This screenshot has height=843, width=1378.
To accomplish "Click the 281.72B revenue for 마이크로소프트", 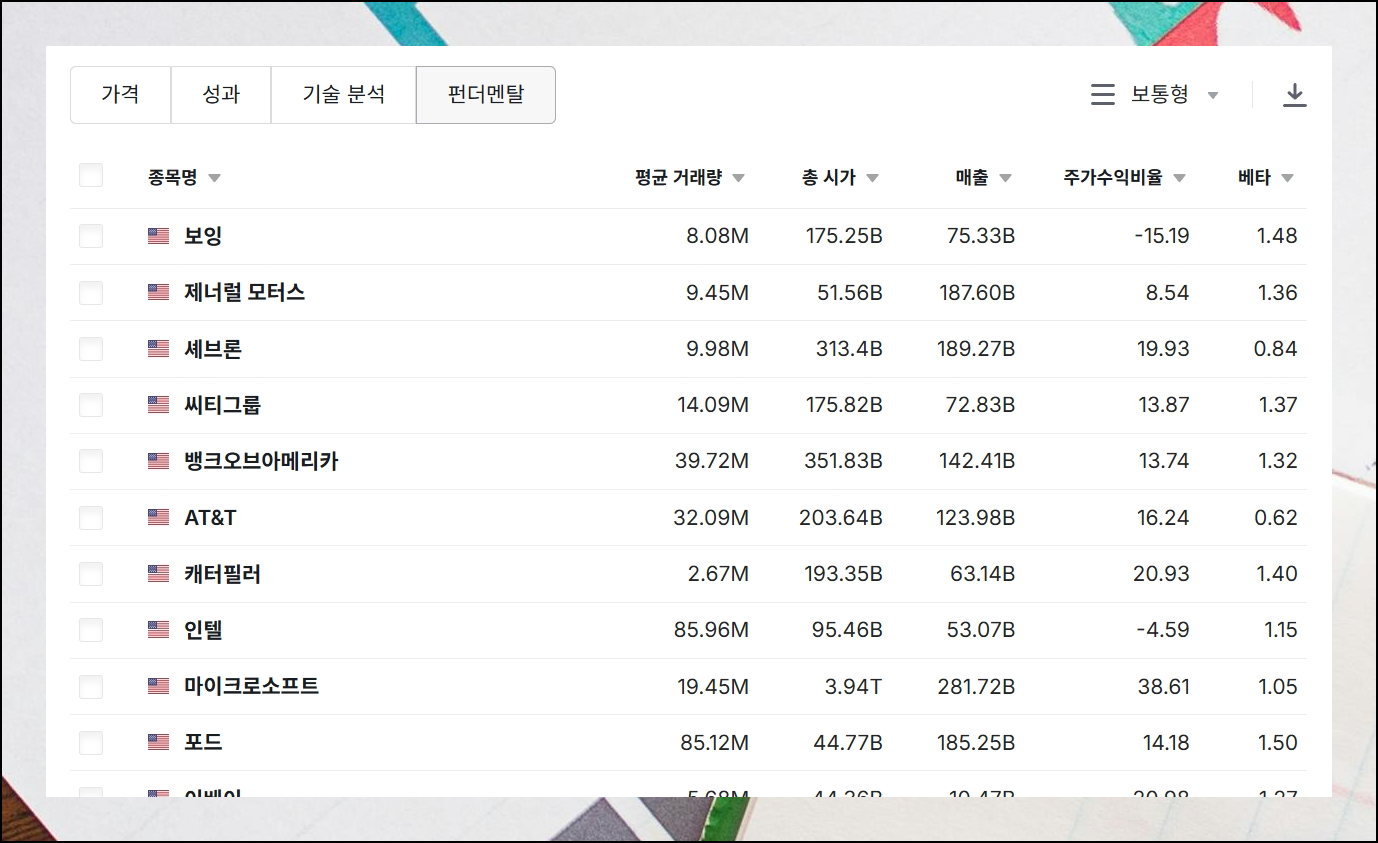I will [976, 687].
